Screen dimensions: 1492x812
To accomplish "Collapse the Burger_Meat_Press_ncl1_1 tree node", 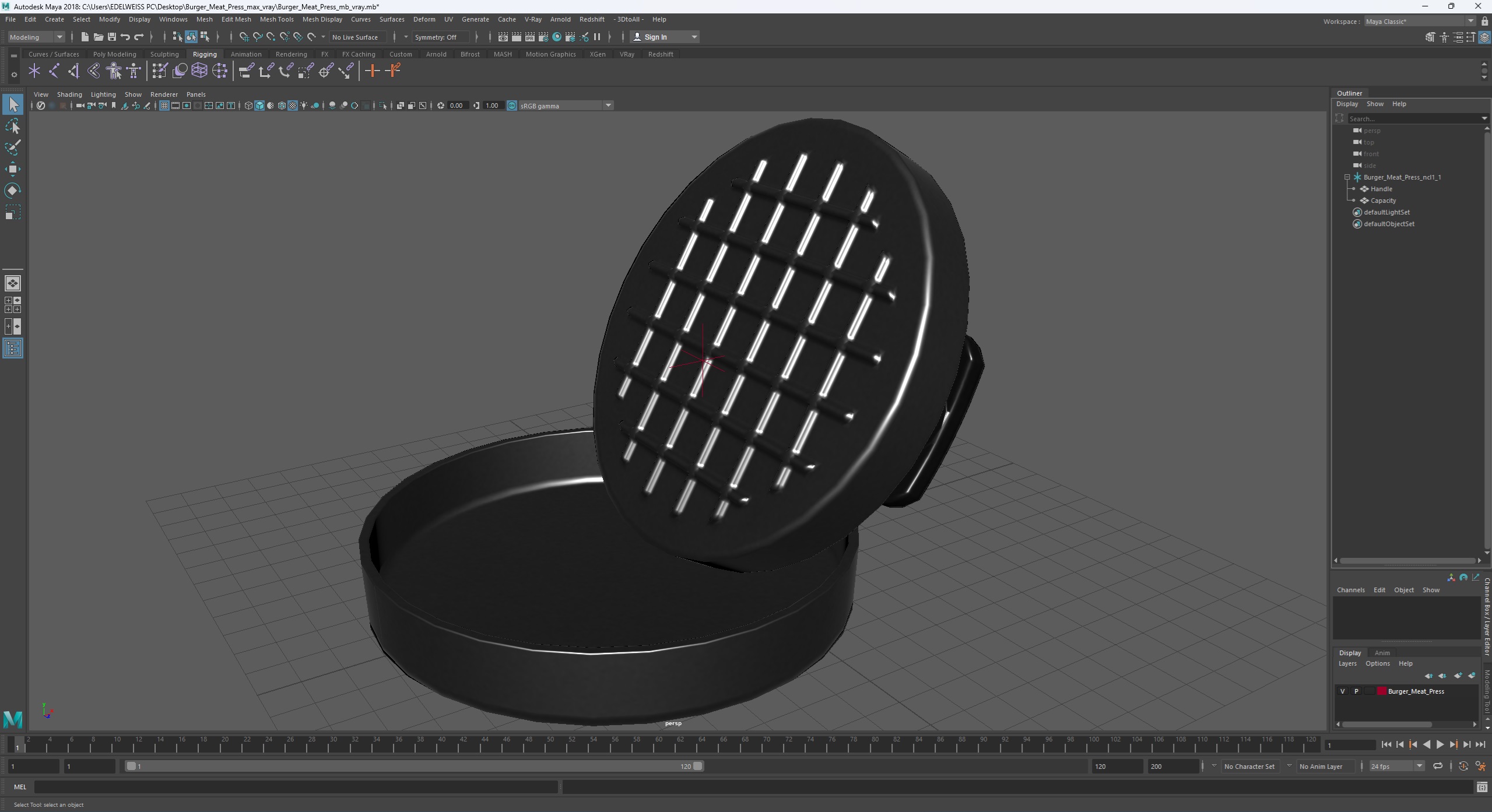I will click(1347, 177).
